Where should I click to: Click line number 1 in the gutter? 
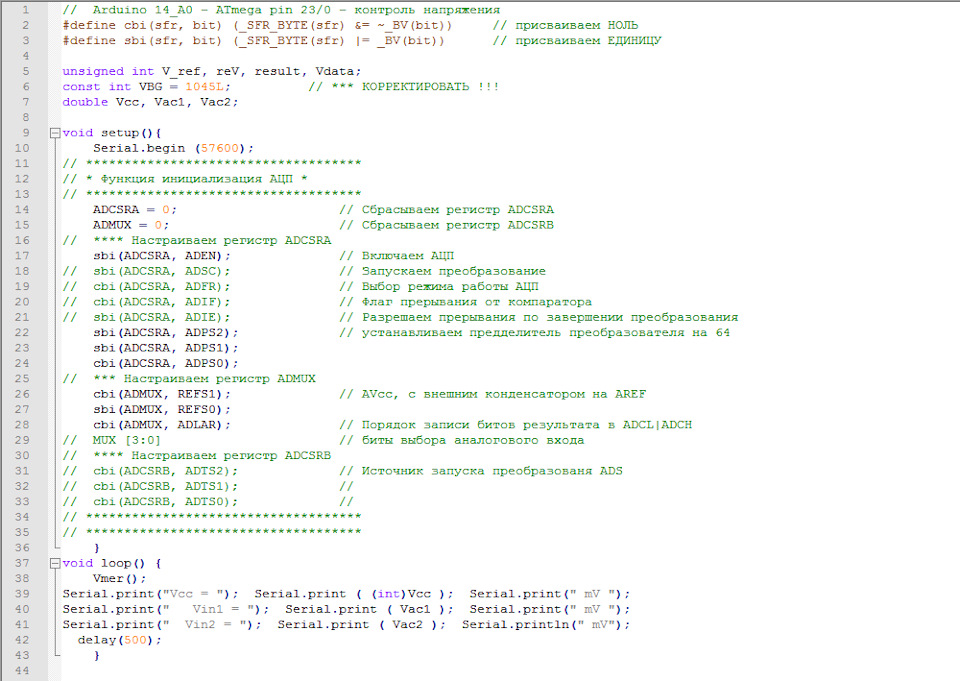(26, 10)
